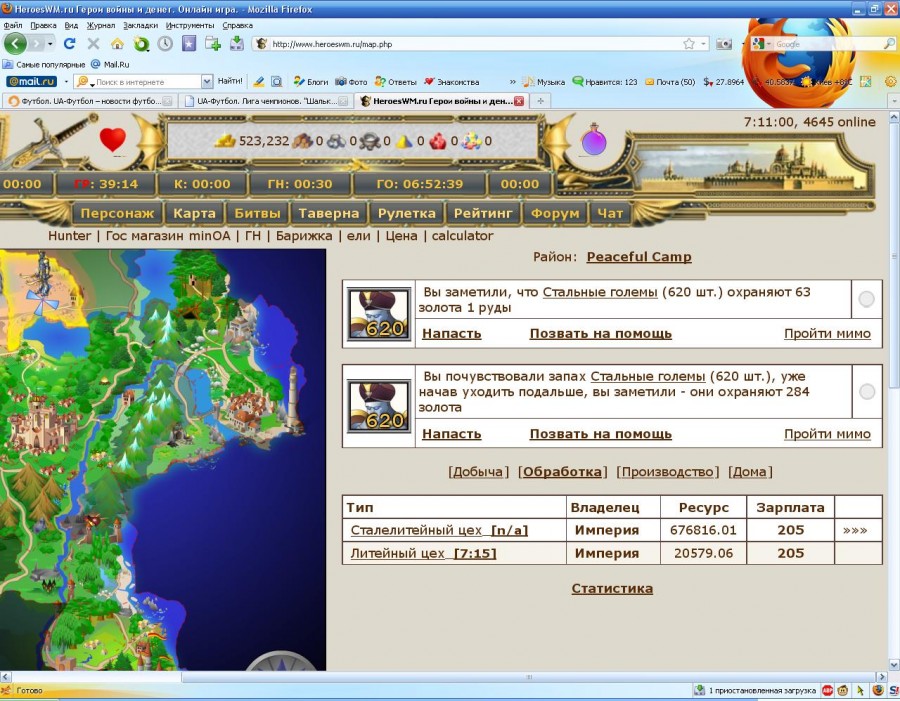The height and width of the screenshot is (701, 900).
Task: Open the Сталелитейный цех [n/a] link
Action: point(439,530)
